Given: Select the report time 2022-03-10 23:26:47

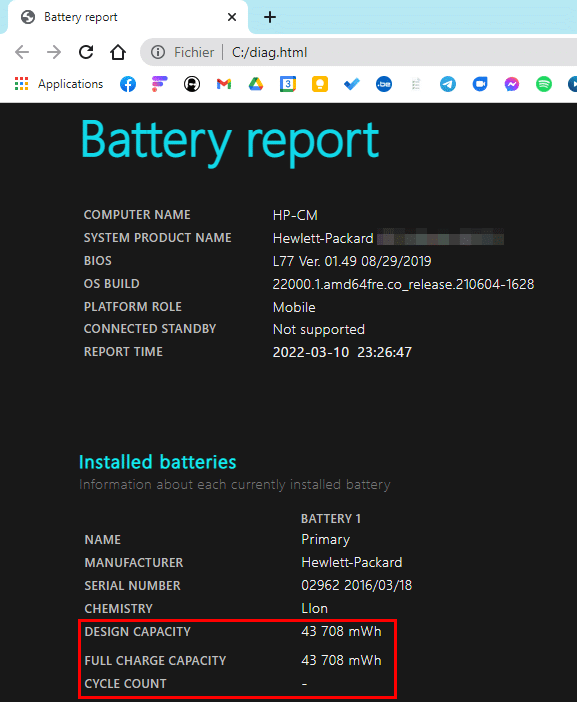Looking at the screenshot, I should pyautogui.click(x=342, y=352).
